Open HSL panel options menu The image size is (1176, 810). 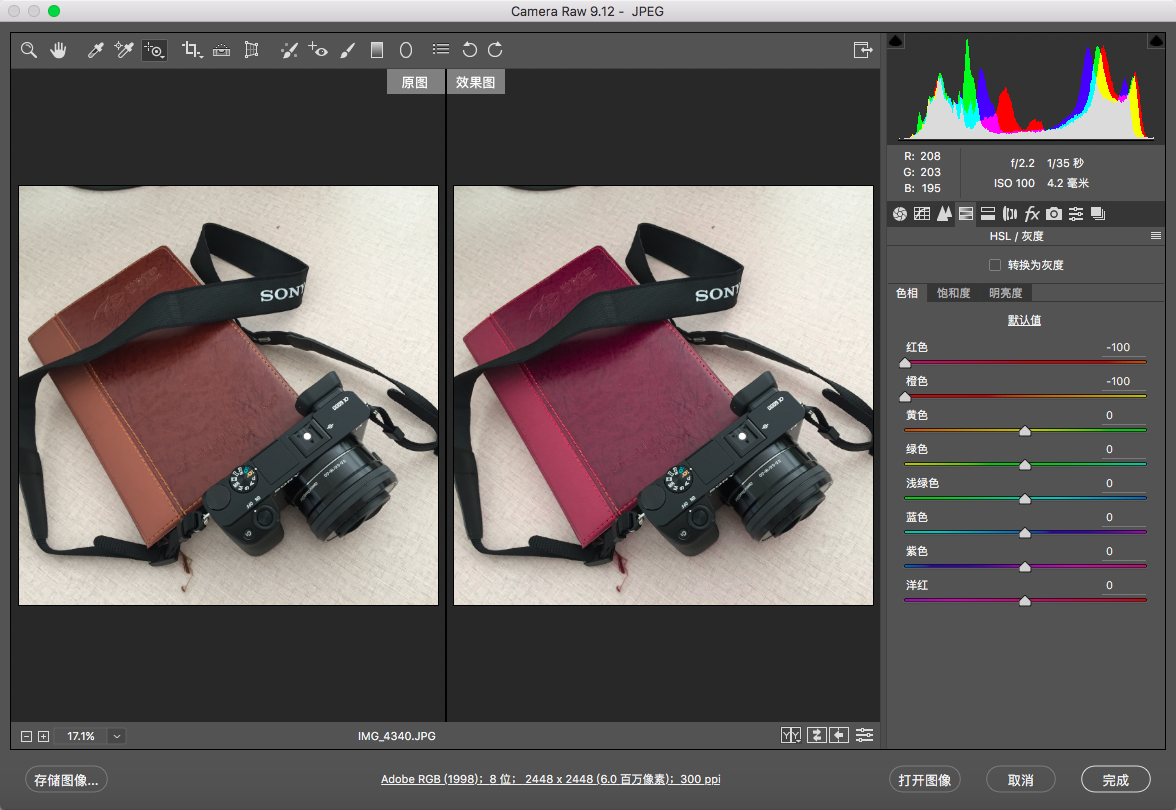coord(1156,236)
